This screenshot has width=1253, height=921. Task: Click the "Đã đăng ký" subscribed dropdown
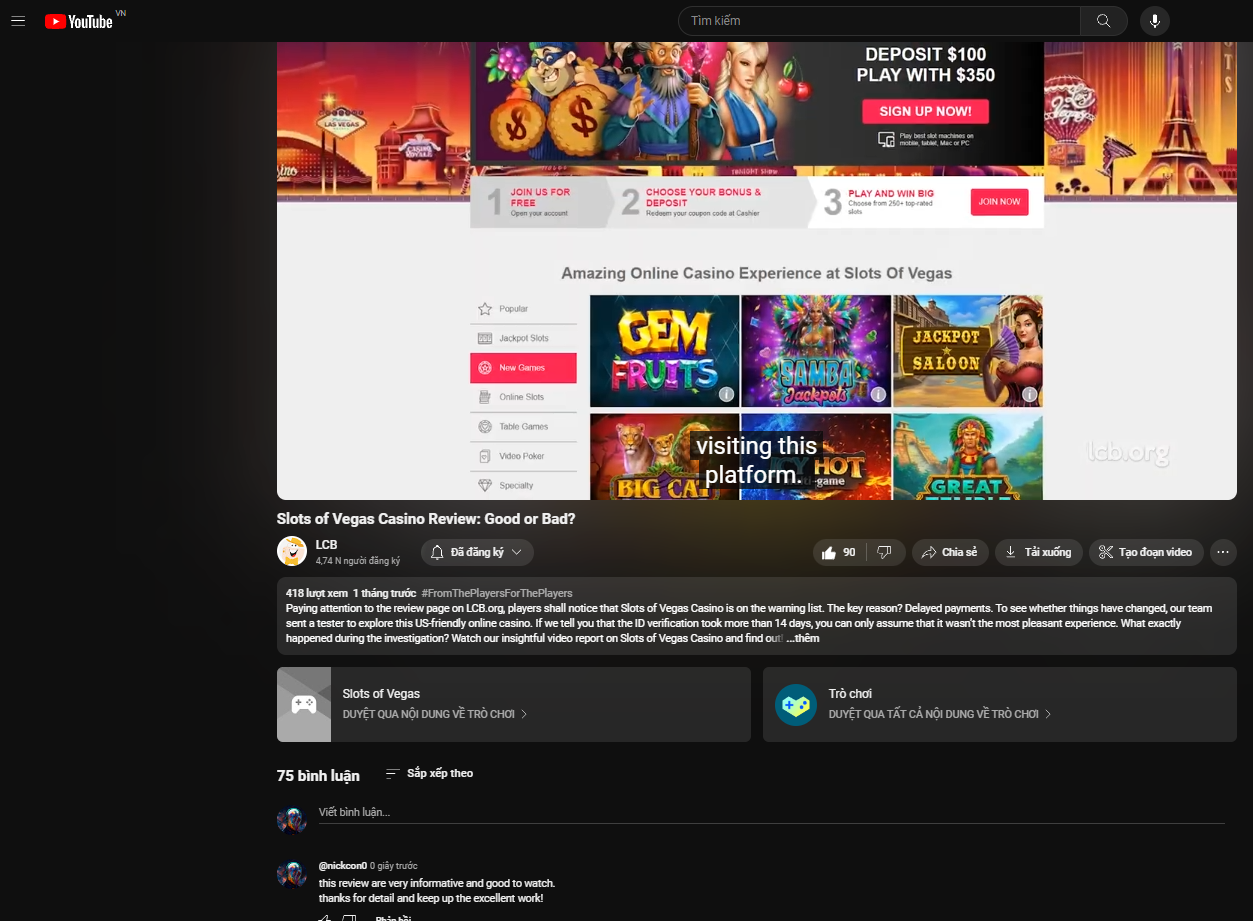[477, 552]
